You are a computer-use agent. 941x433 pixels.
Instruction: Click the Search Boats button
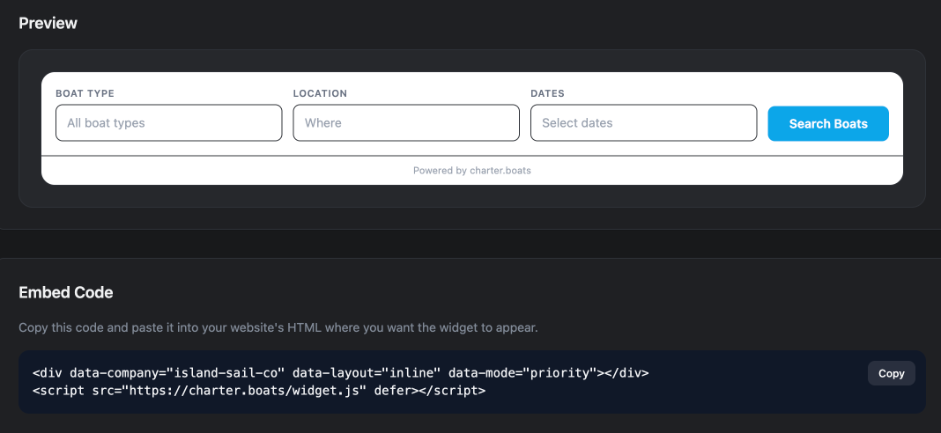coord(828,124)
